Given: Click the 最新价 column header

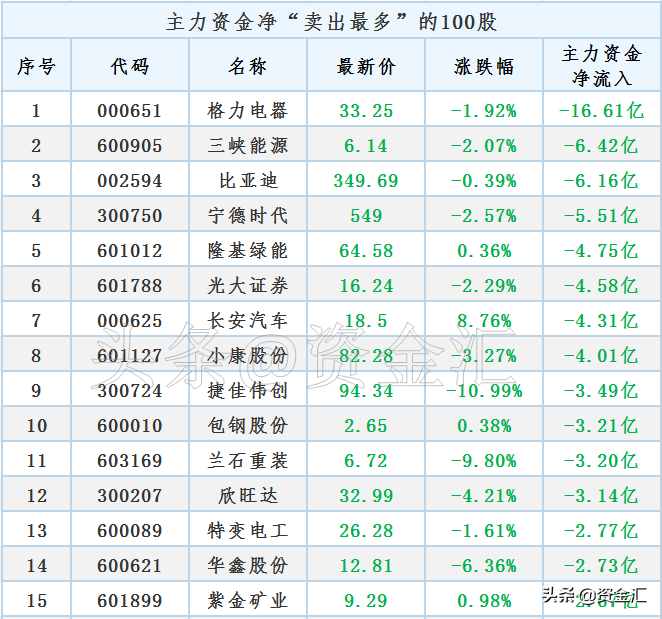Looking at the screenshot, I should pyautogui.click(x=366, y=66).
